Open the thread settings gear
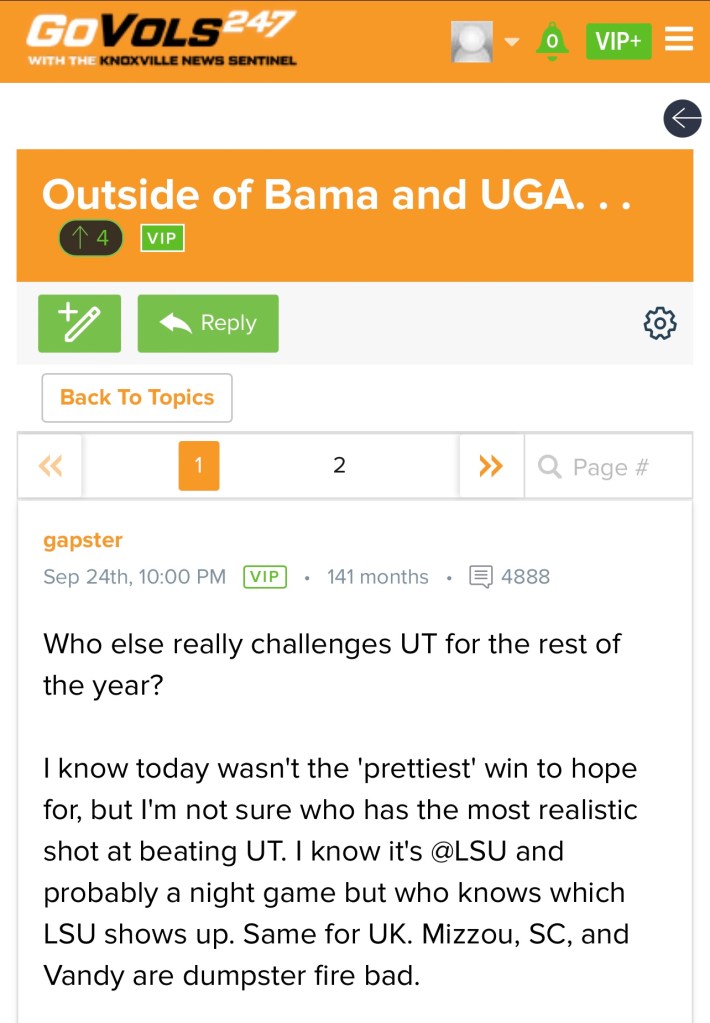Image resolution: width=710 pixels, height=1023 pixels. coord(660,323)
